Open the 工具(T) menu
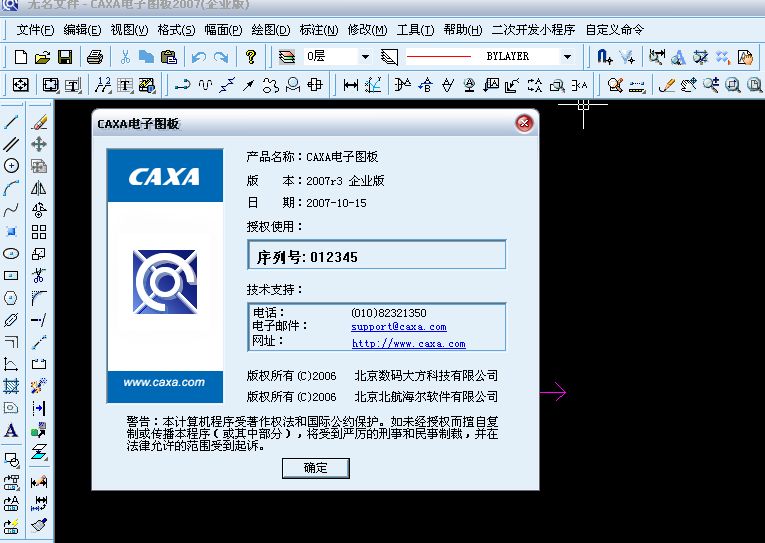The width and height of the screenshot is (765, 543). pyautogui.click(x=415, y=30)
